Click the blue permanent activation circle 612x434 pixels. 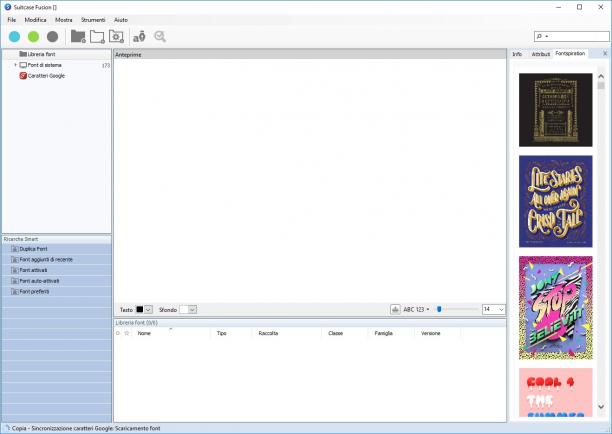14,37
